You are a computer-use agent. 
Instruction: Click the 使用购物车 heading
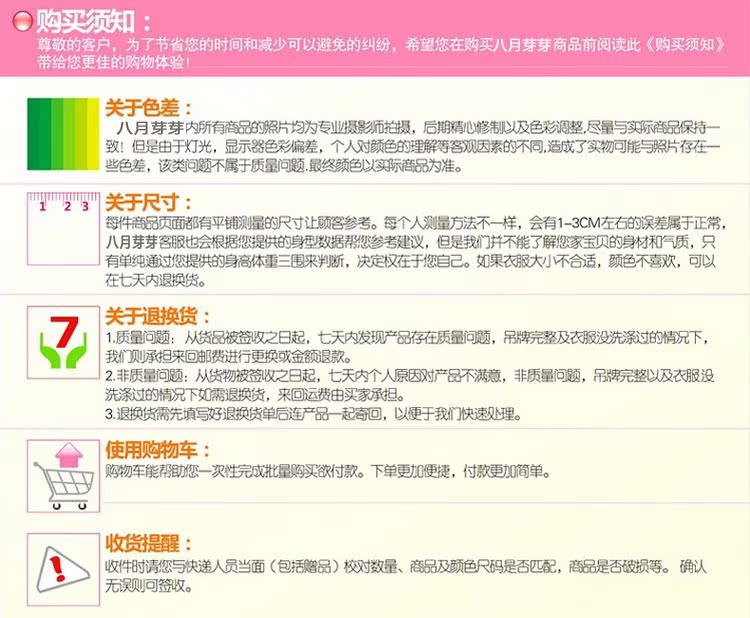click(158, 450)
